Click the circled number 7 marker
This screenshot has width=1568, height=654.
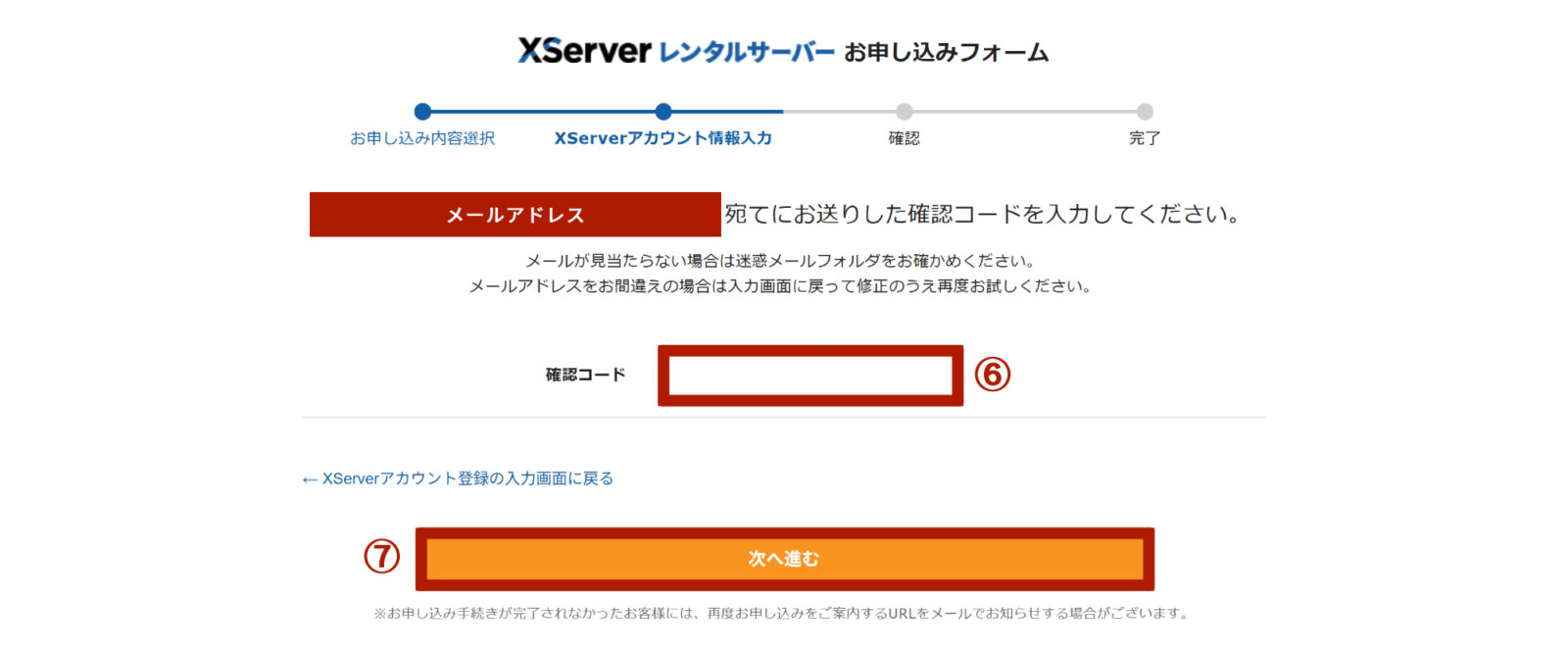[382, 556]
